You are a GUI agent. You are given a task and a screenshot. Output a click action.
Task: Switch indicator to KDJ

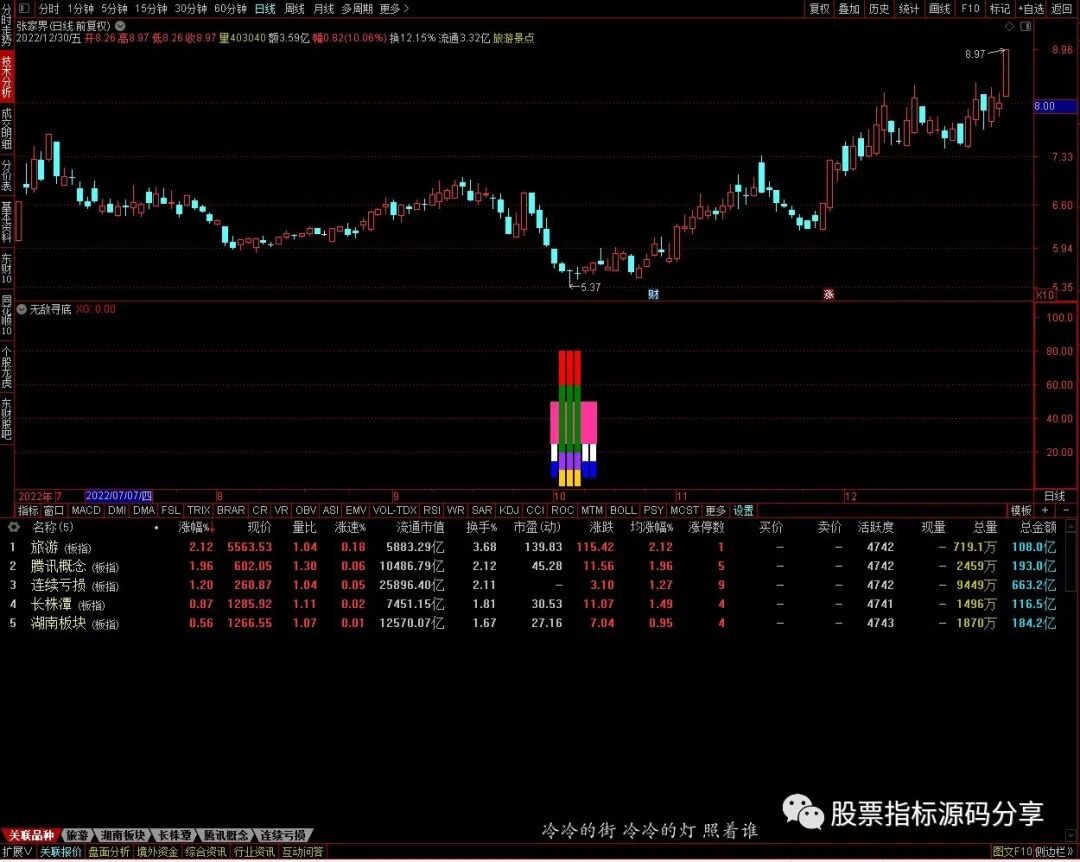pyautogui.click(x=509, y=511)
